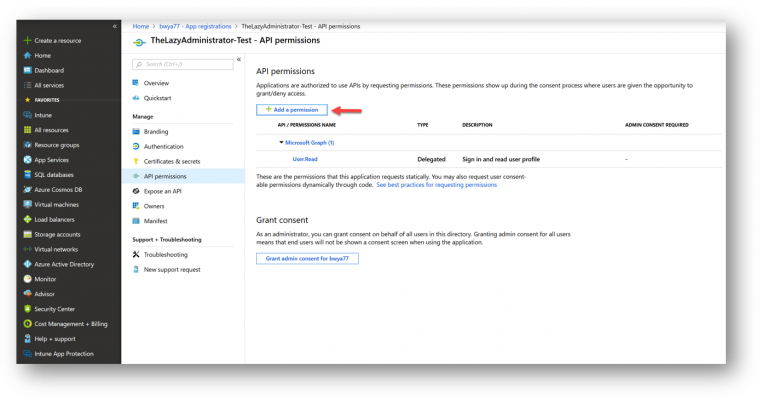Click the Search (Ctrl+/) input field
768x399 pixels.
click(183, 64)
